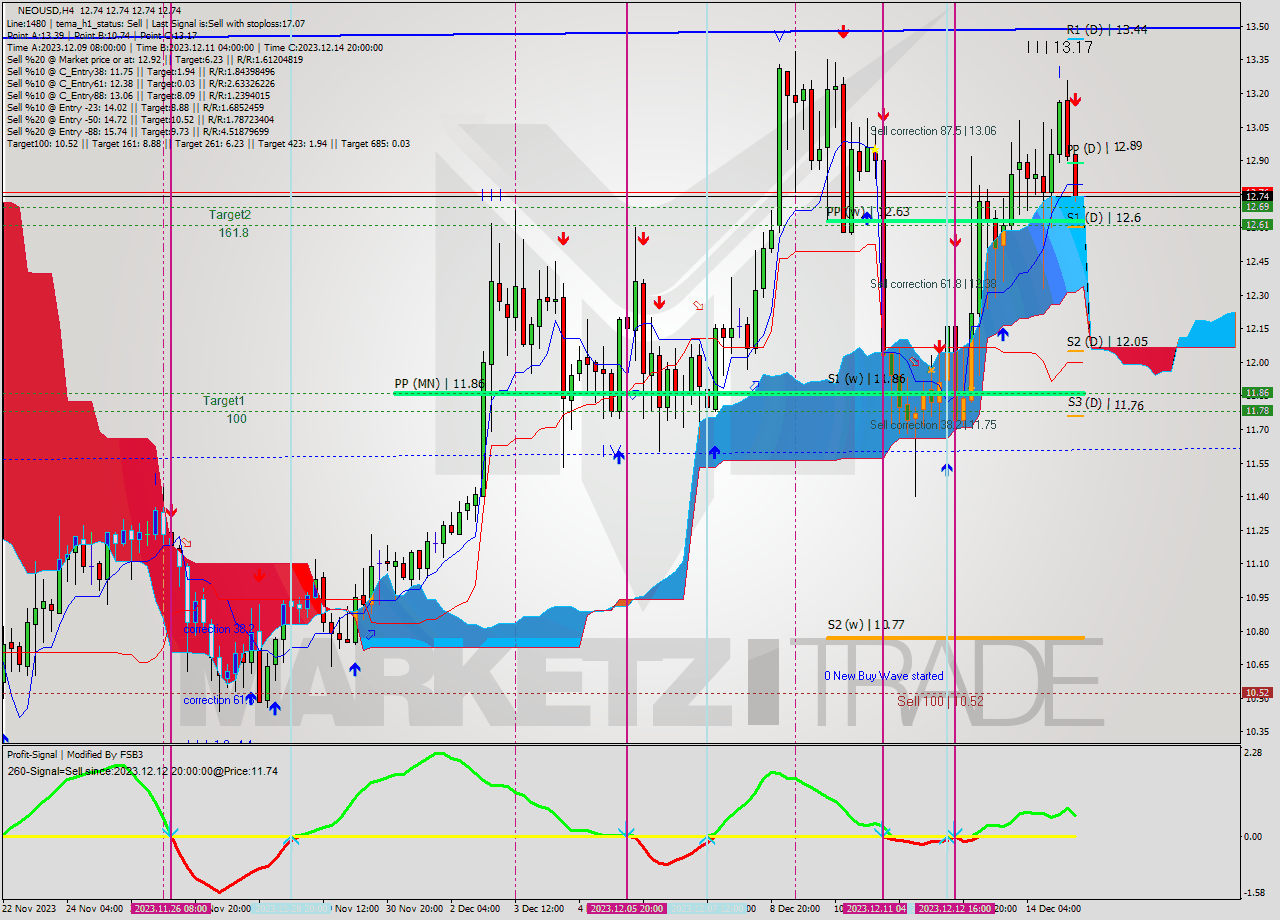Select the PP (MN) | 11.86 pivot label

(x=439, y=383)
